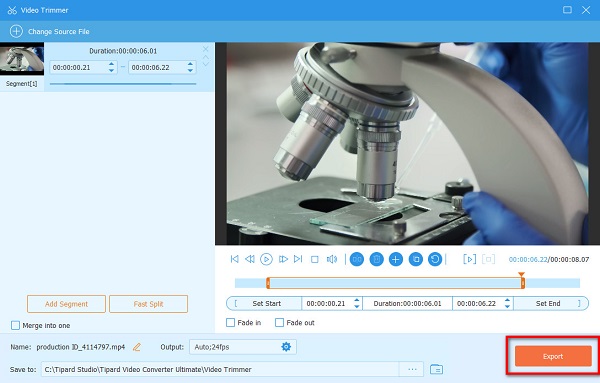
Task: Increase segment list end time 00:00:06.22
Action: (190, 64)
